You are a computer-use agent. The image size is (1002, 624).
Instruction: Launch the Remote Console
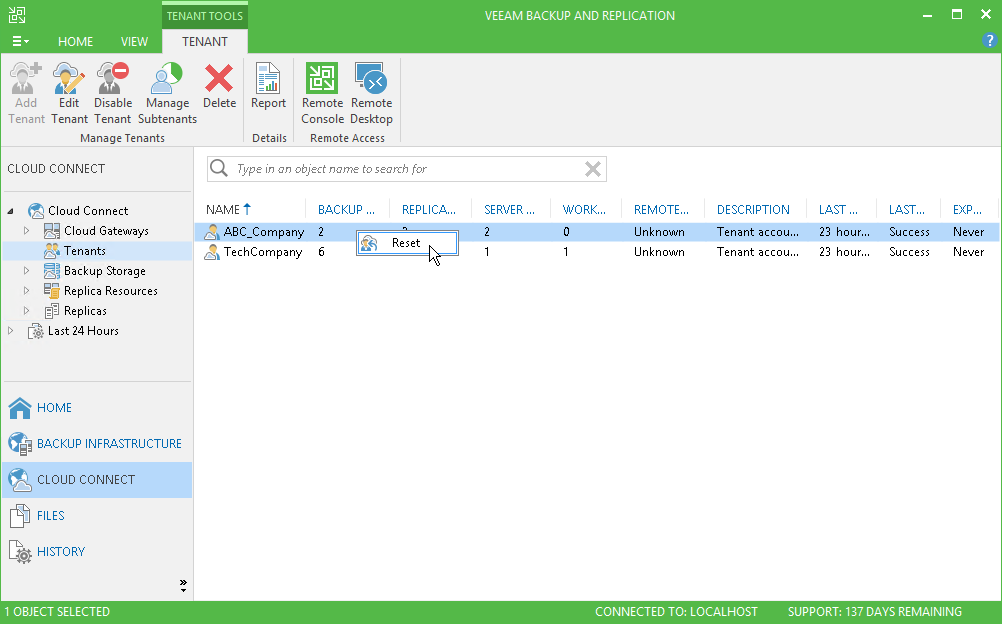(x=322, y=93)
